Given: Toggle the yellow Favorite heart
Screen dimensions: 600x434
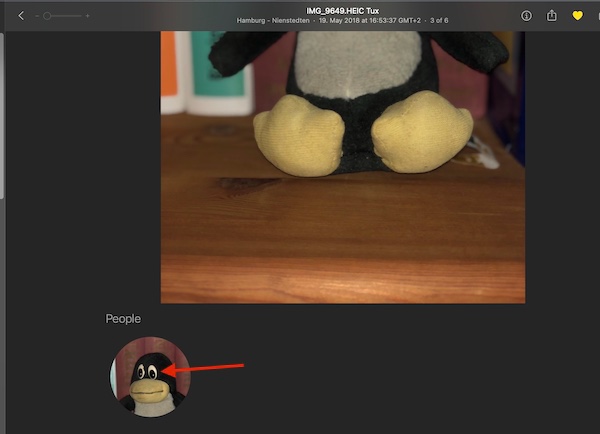Looking at the screenshot, I should click(577, 16).
